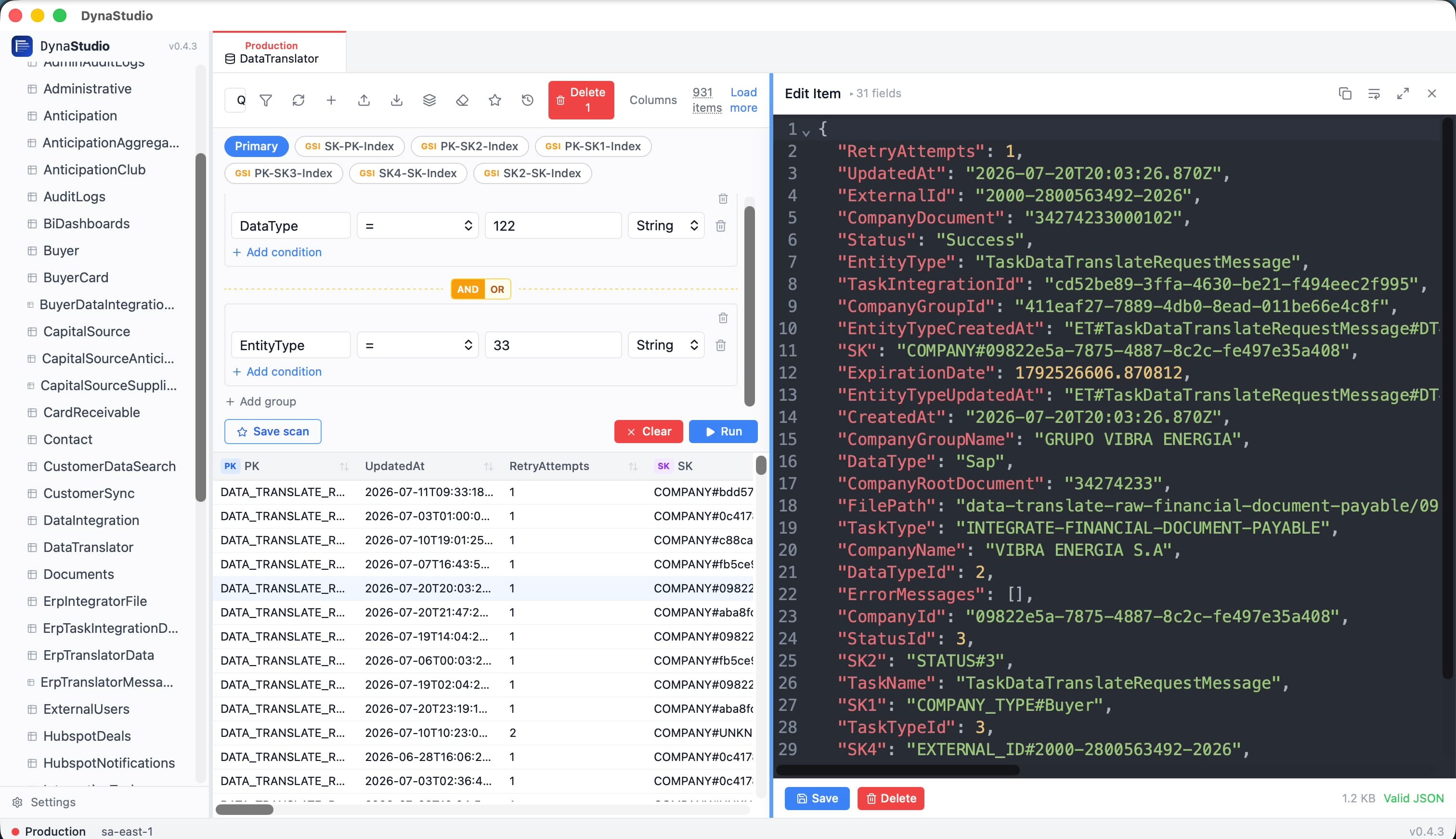Open the ErpIntegratorFile table in sidebar
This screenshot has width=1456, height=839.
(95, 602)
